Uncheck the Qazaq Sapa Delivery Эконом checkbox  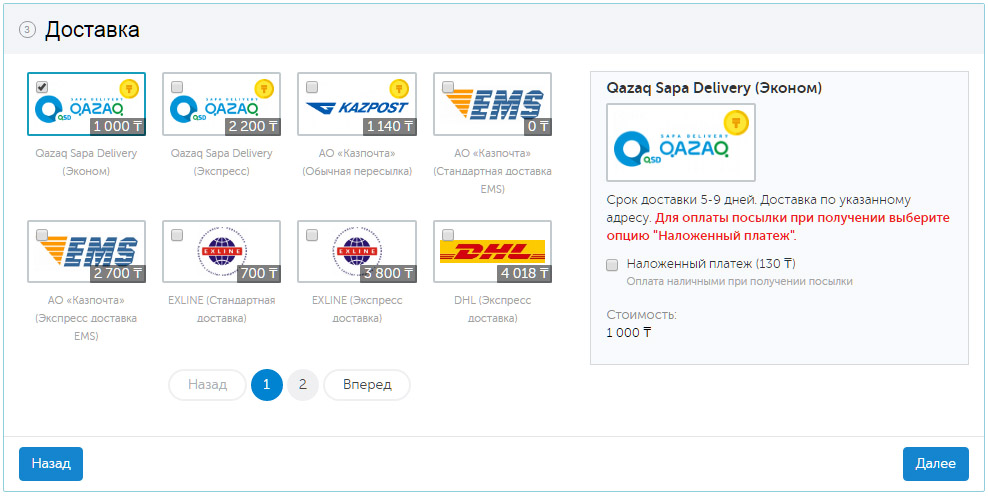(41, 87)
